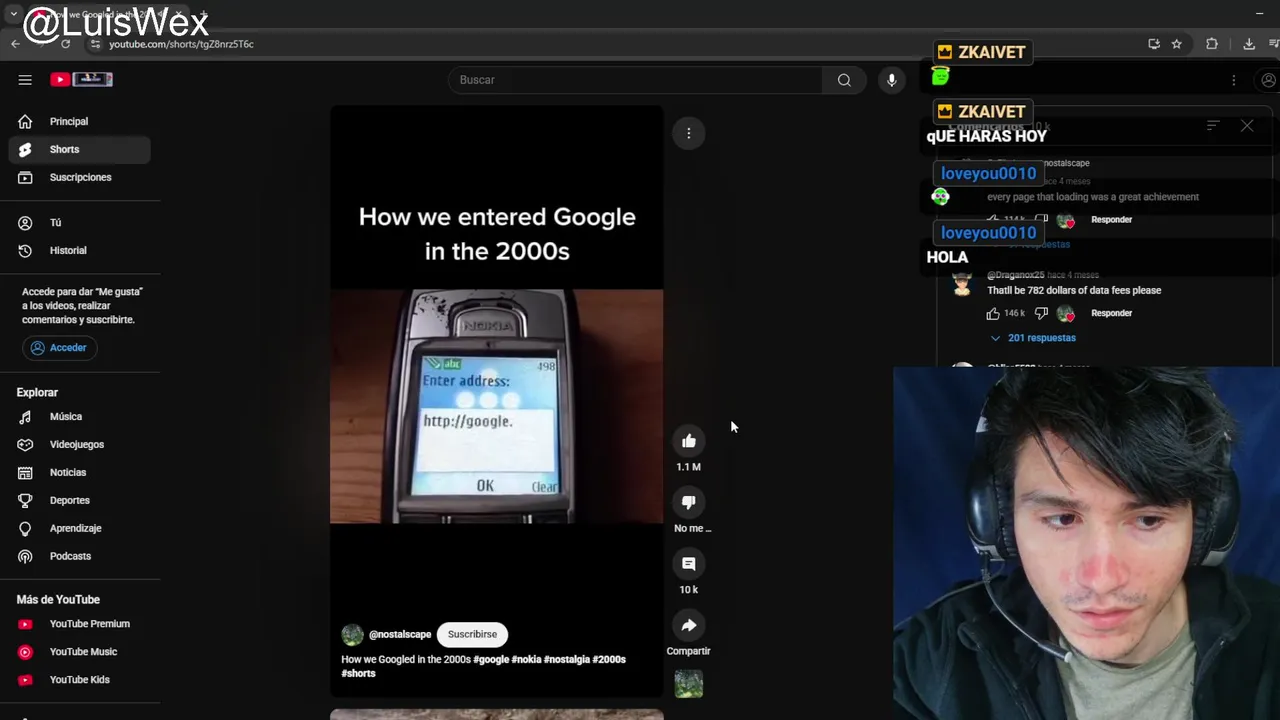Open Videojuegos under Explorar
Screen dimensions: 1280x720
[80, 444]
